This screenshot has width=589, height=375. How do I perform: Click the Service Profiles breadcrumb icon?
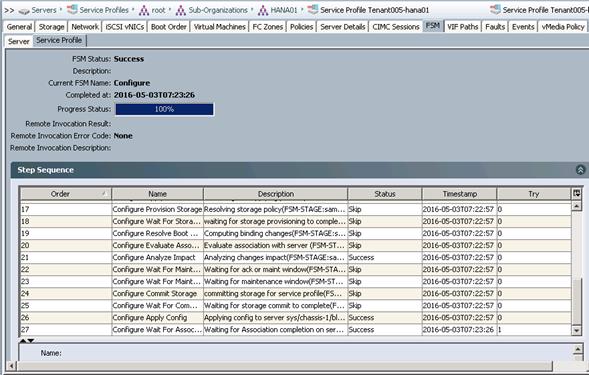[x=72, y=10]
